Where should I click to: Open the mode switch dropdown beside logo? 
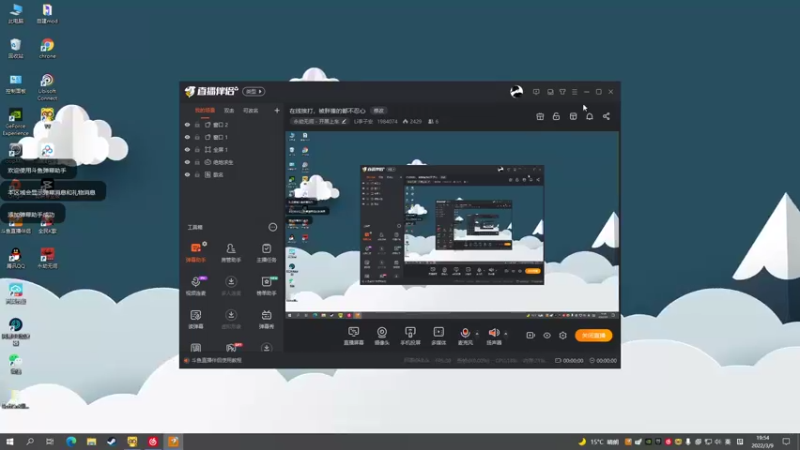click(254, 91)
